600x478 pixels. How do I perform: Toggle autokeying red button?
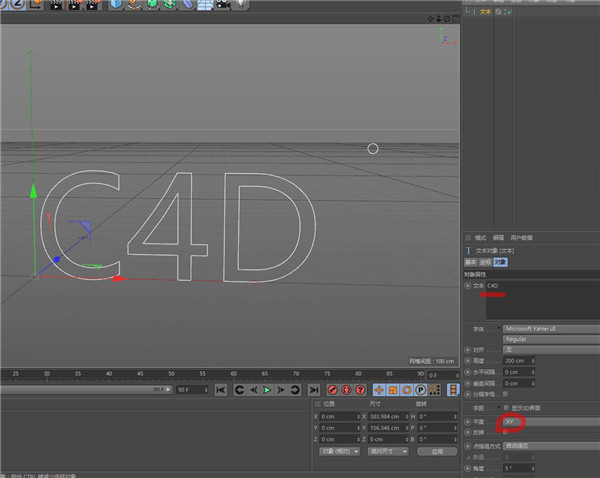[346, 390]
